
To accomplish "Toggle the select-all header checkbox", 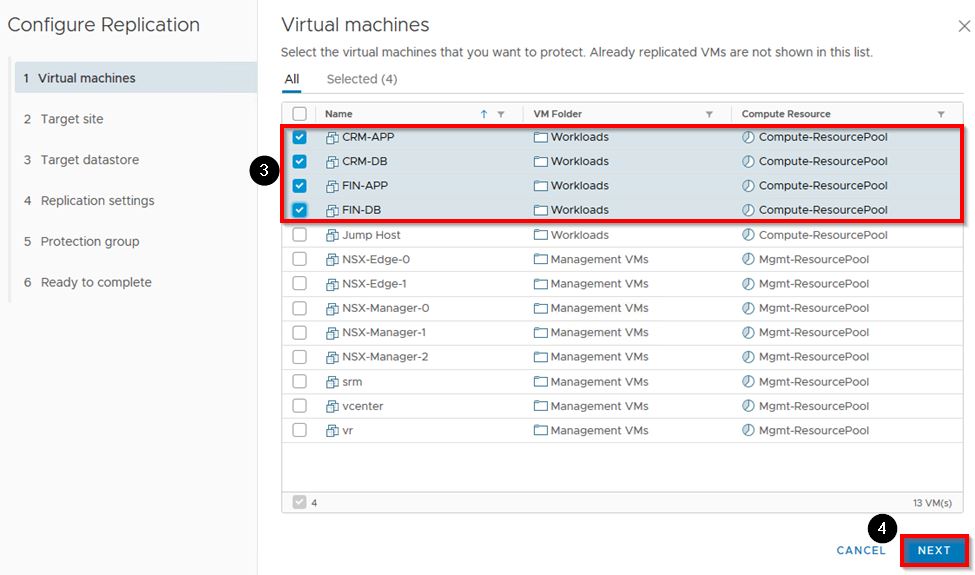I will pyautogui.click(x=300, y=114).
